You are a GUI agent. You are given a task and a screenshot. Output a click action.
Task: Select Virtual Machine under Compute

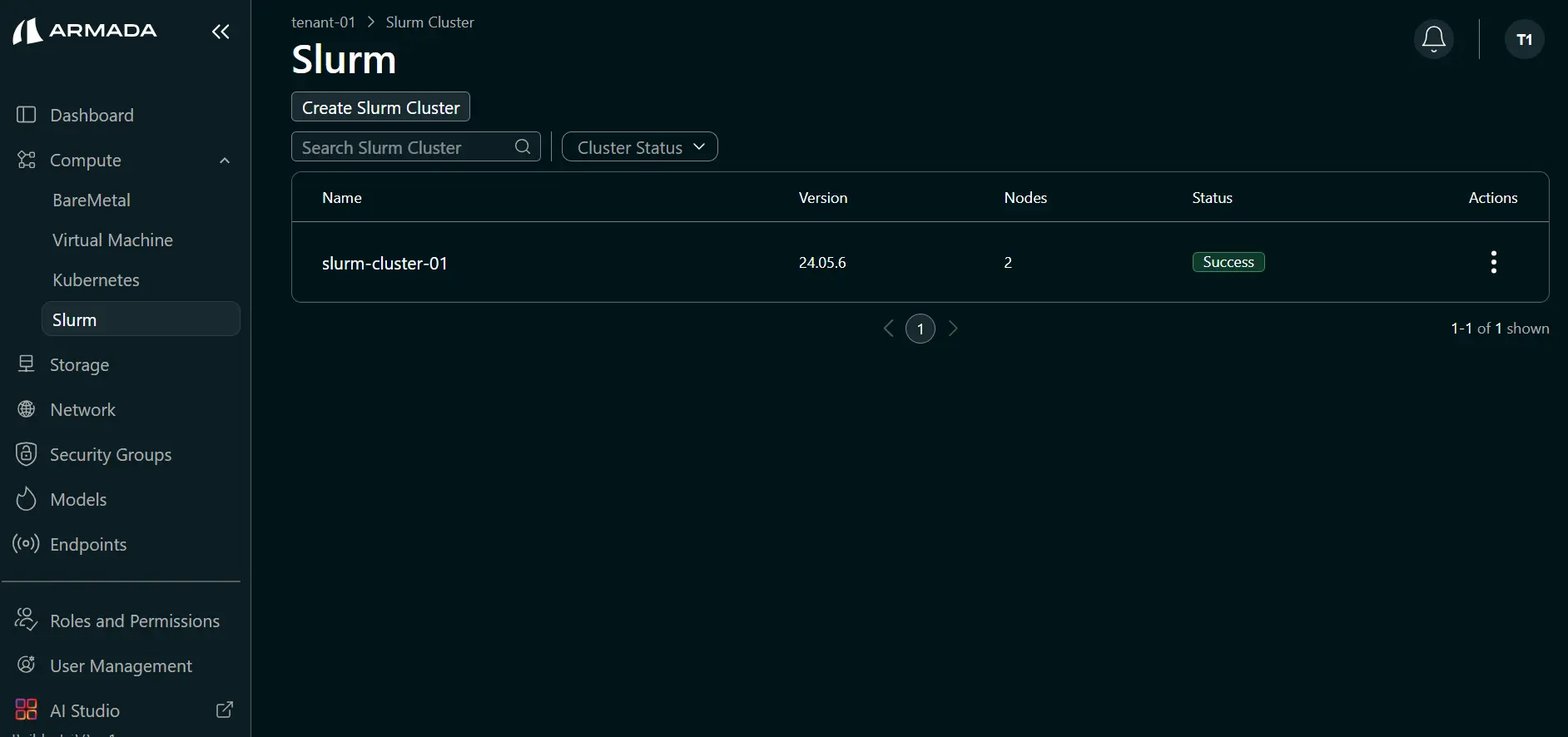(112, 240)
